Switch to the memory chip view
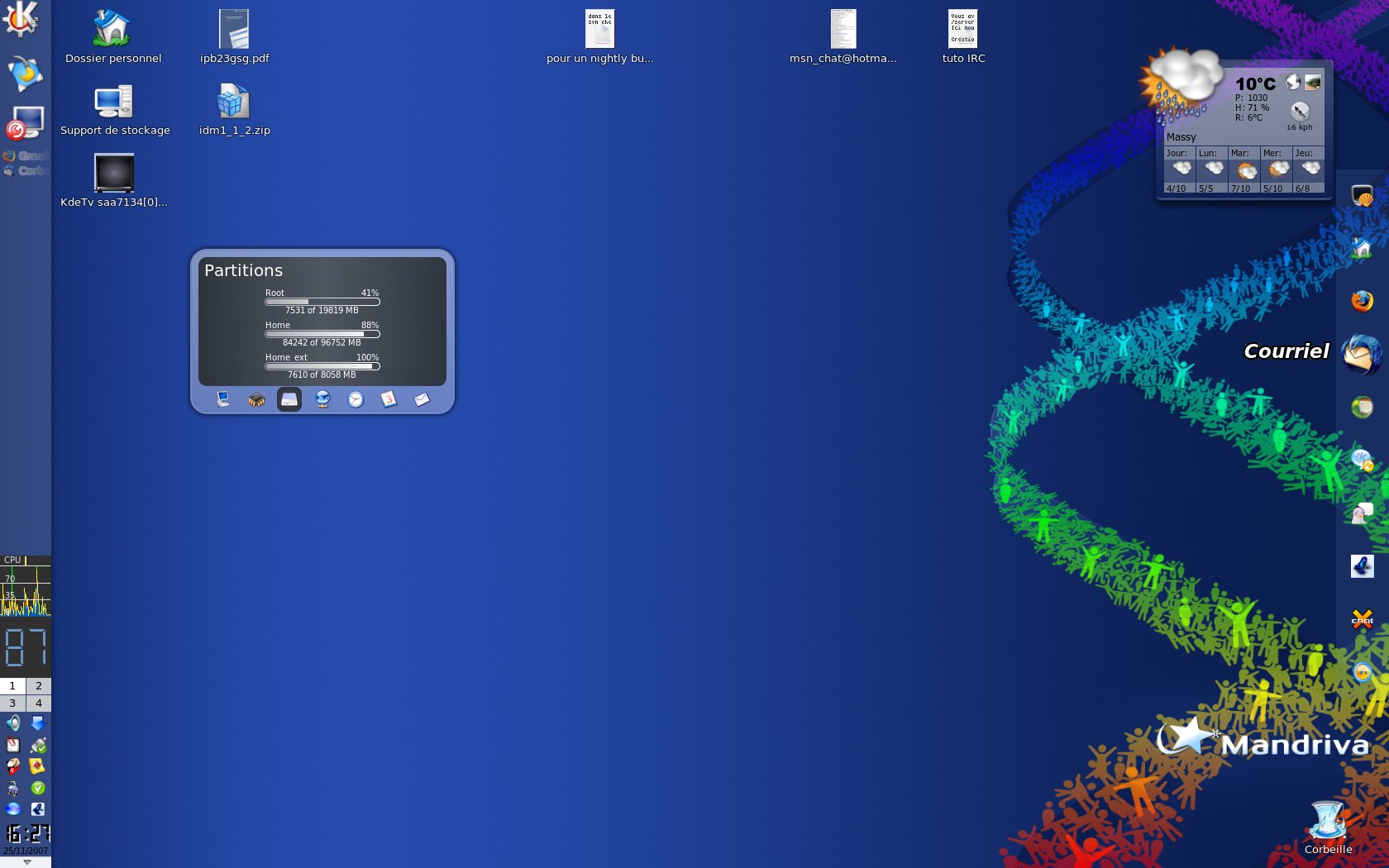The height and width of the screenshot is (868, 1389). [256, 400]
